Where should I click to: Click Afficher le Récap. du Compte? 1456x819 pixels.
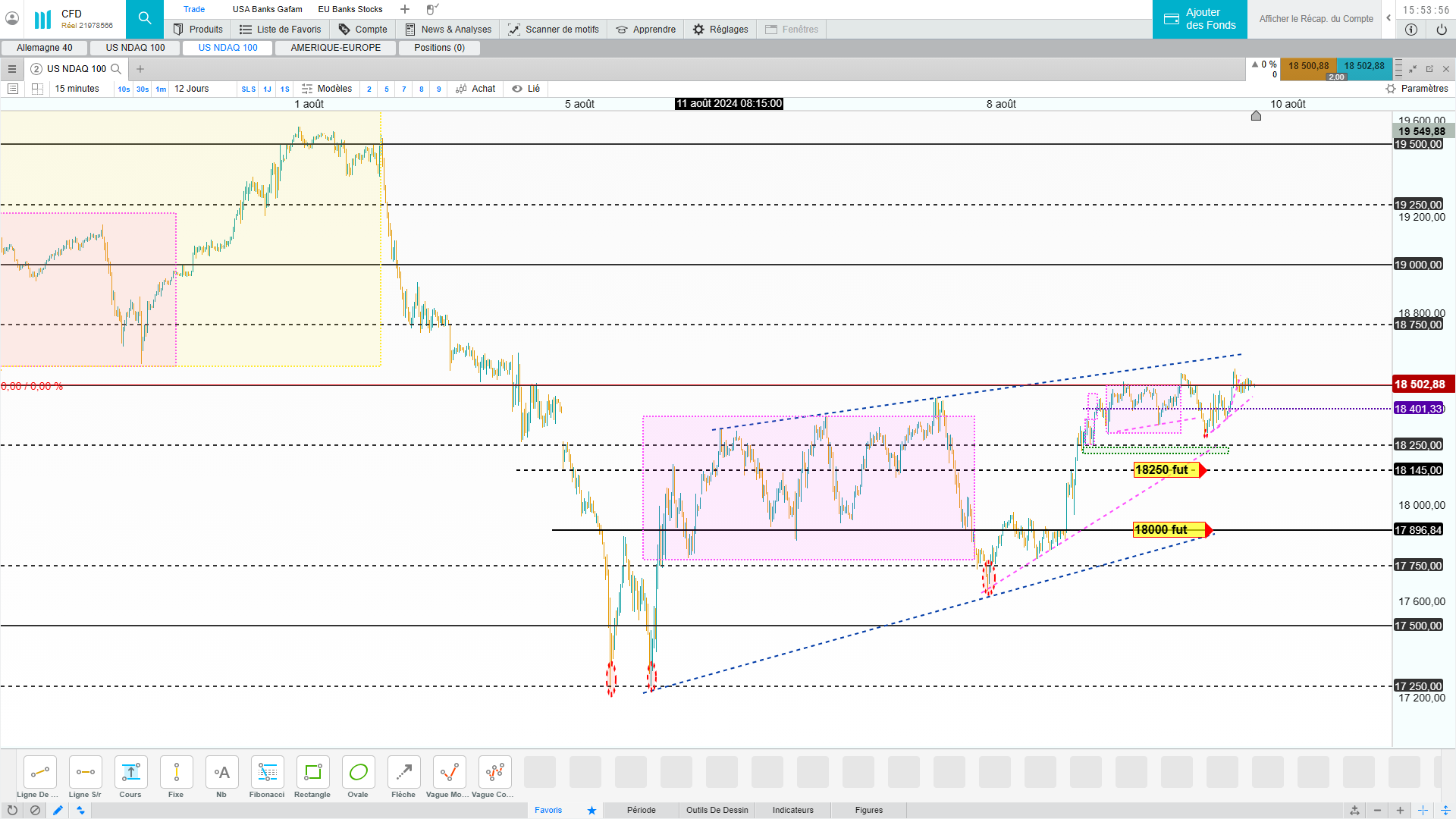tap(1316, 19)
